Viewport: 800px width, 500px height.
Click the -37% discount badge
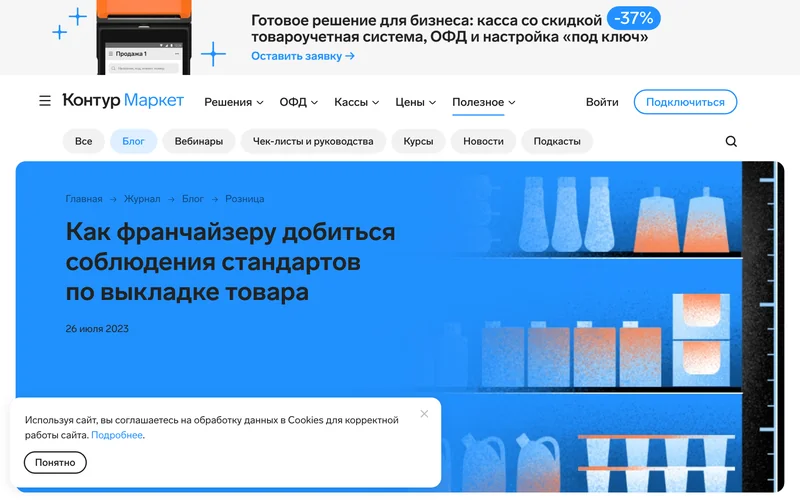click(x=634, y=18)
